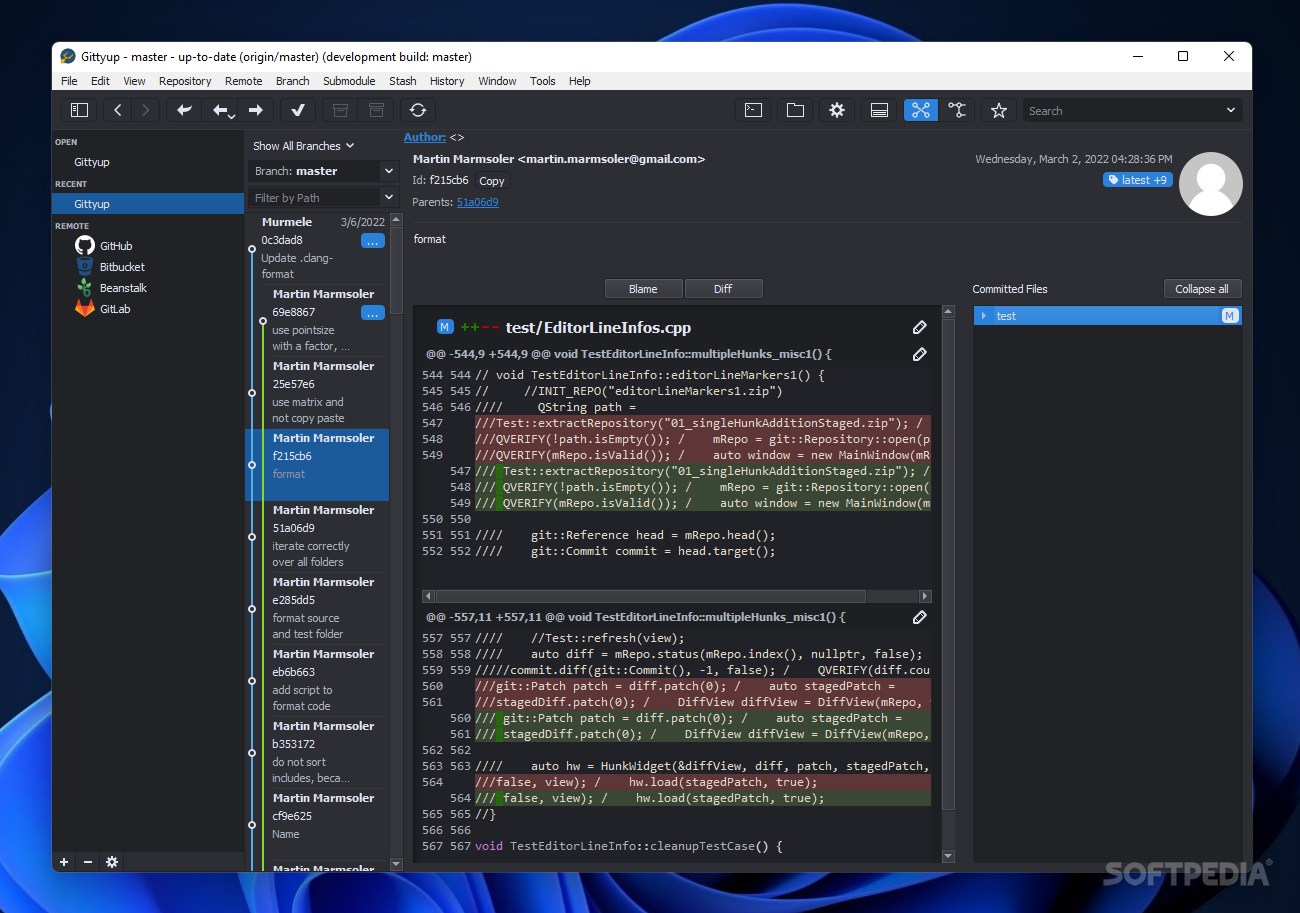This screenshot has height=913, width=1300.
Task: Open the Show All Branches dropdown
Action: 304,146
